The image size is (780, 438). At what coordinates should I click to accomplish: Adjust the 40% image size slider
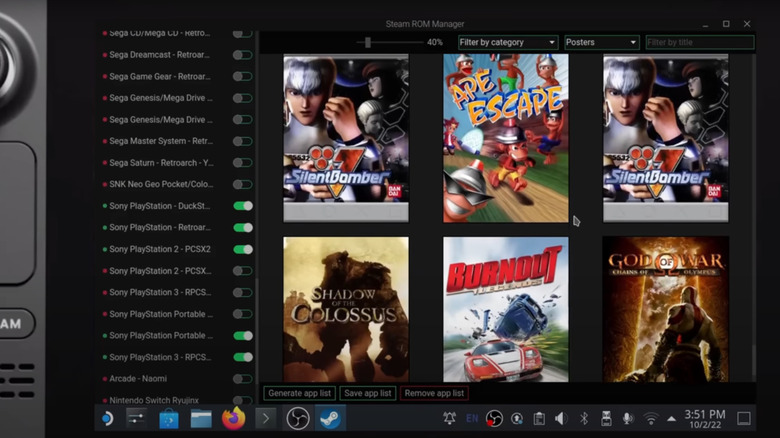(368, 42)
